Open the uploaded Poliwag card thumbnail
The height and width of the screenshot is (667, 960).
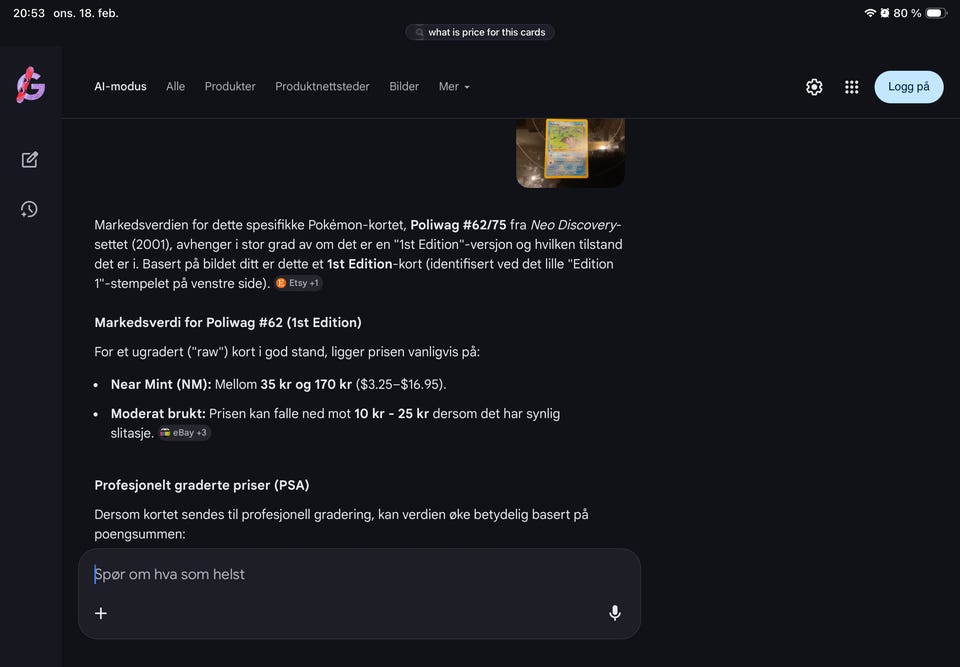point(570,152)
